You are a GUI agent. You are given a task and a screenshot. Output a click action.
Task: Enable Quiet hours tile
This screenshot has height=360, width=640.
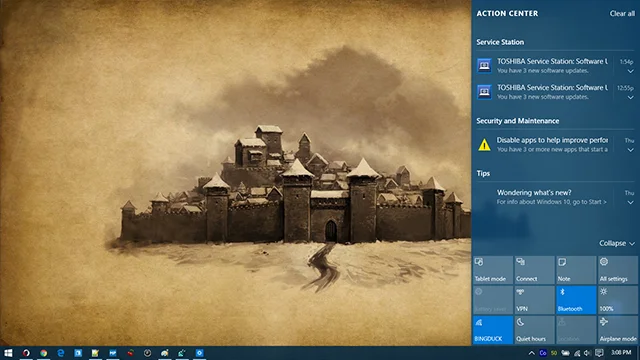pyautogui.click(x=534, y=329)
